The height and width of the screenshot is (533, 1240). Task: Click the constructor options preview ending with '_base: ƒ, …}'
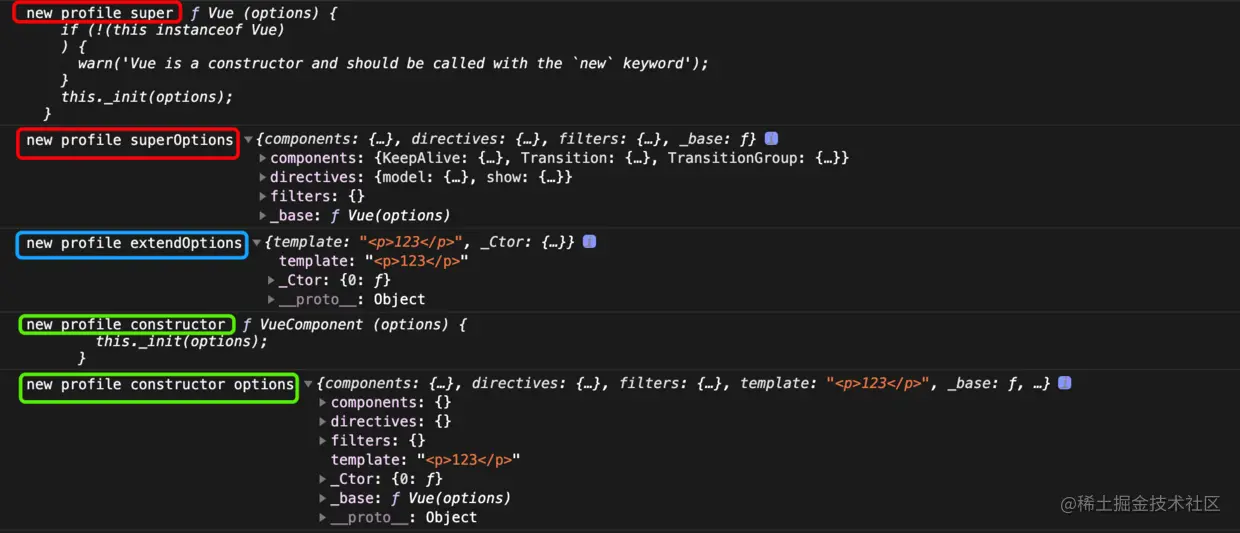tap(684, 383)
